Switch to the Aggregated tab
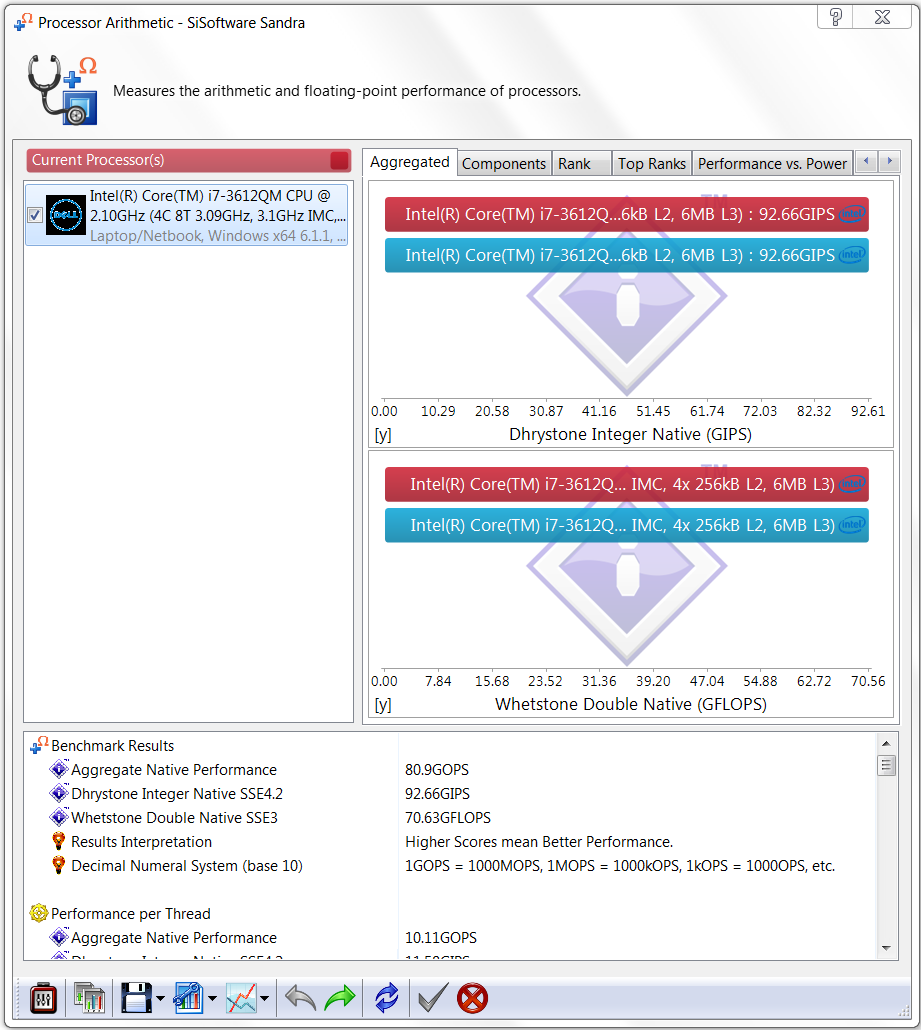Viewport: 921px width, 1030px height. [409, 162]
